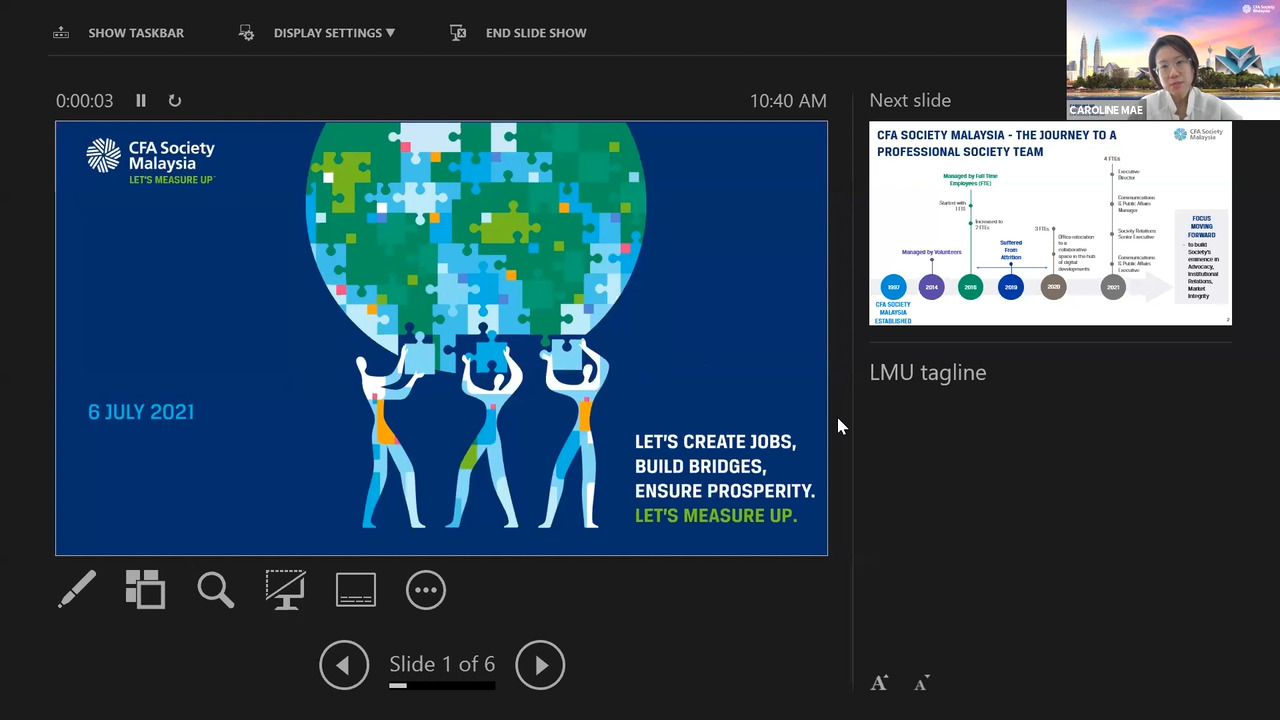
Task: End the slide show via text button
Action: 536,33
